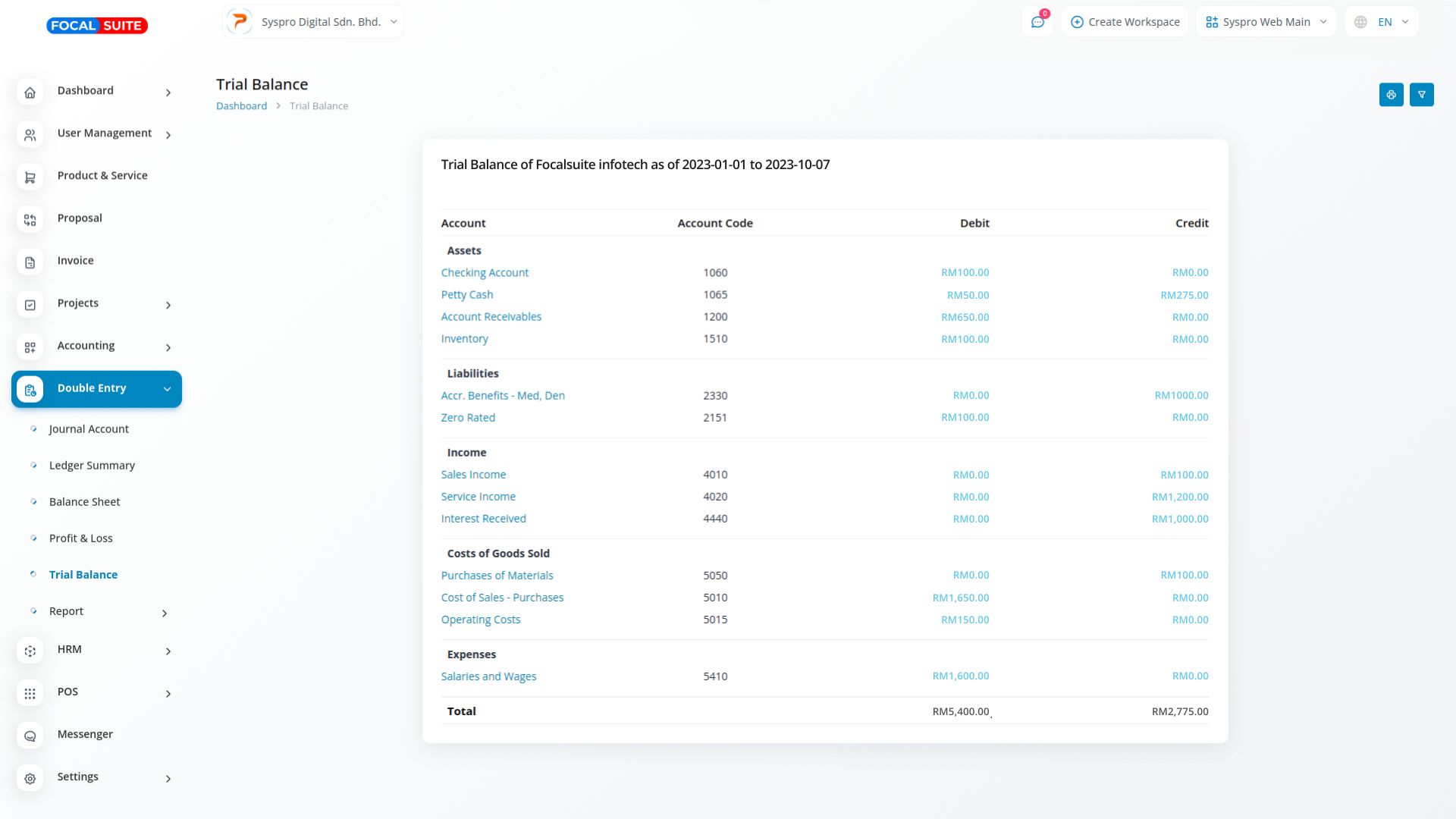The height and width of the screenshot is (819, 1456).
Task: Click the Invoice sidebar icon
Action: (x=30, y=262)
